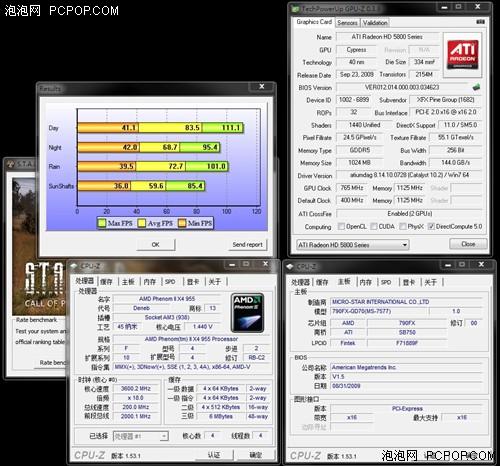Click the GPU Name field in GPU-Z
Viewport: 500px width, 466px height.
(387, 37)
